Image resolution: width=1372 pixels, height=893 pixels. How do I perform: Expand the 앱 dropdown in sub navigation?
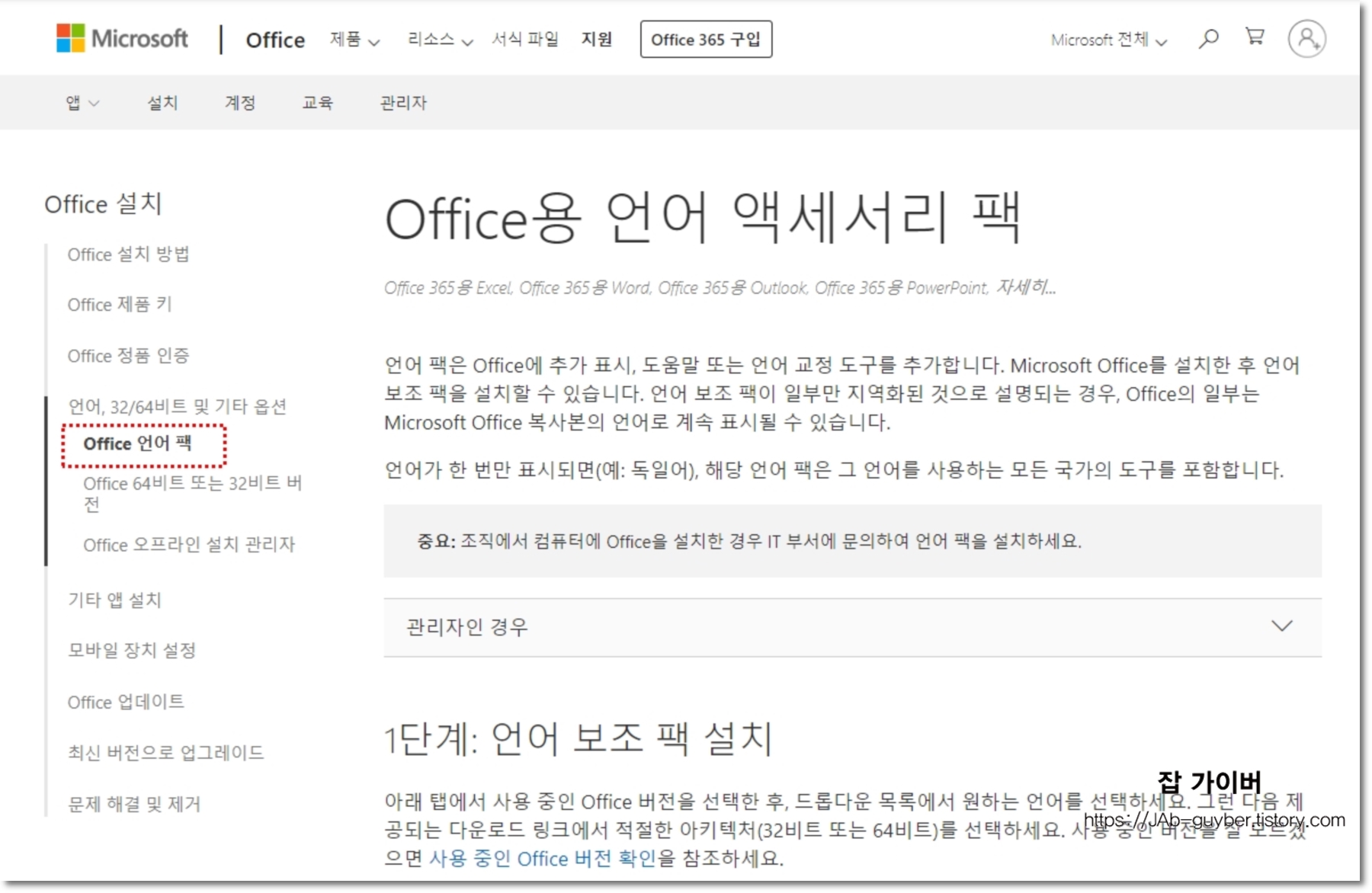click(x=82, y=103)
